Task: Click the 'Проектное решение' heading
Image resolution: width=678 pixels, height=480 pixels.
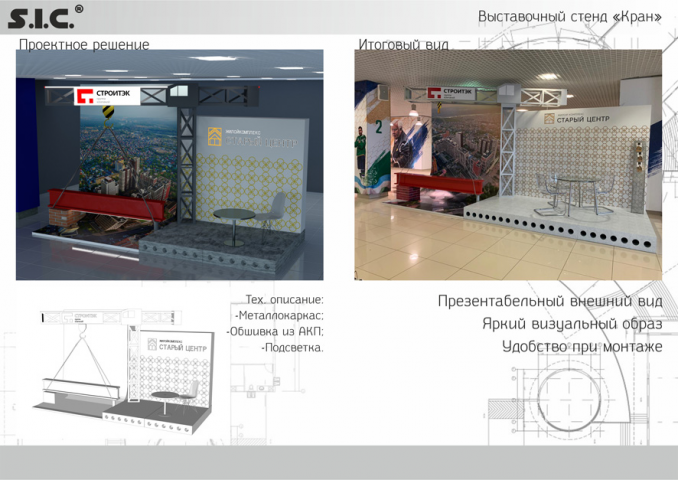Action: (x=84, y=45)
